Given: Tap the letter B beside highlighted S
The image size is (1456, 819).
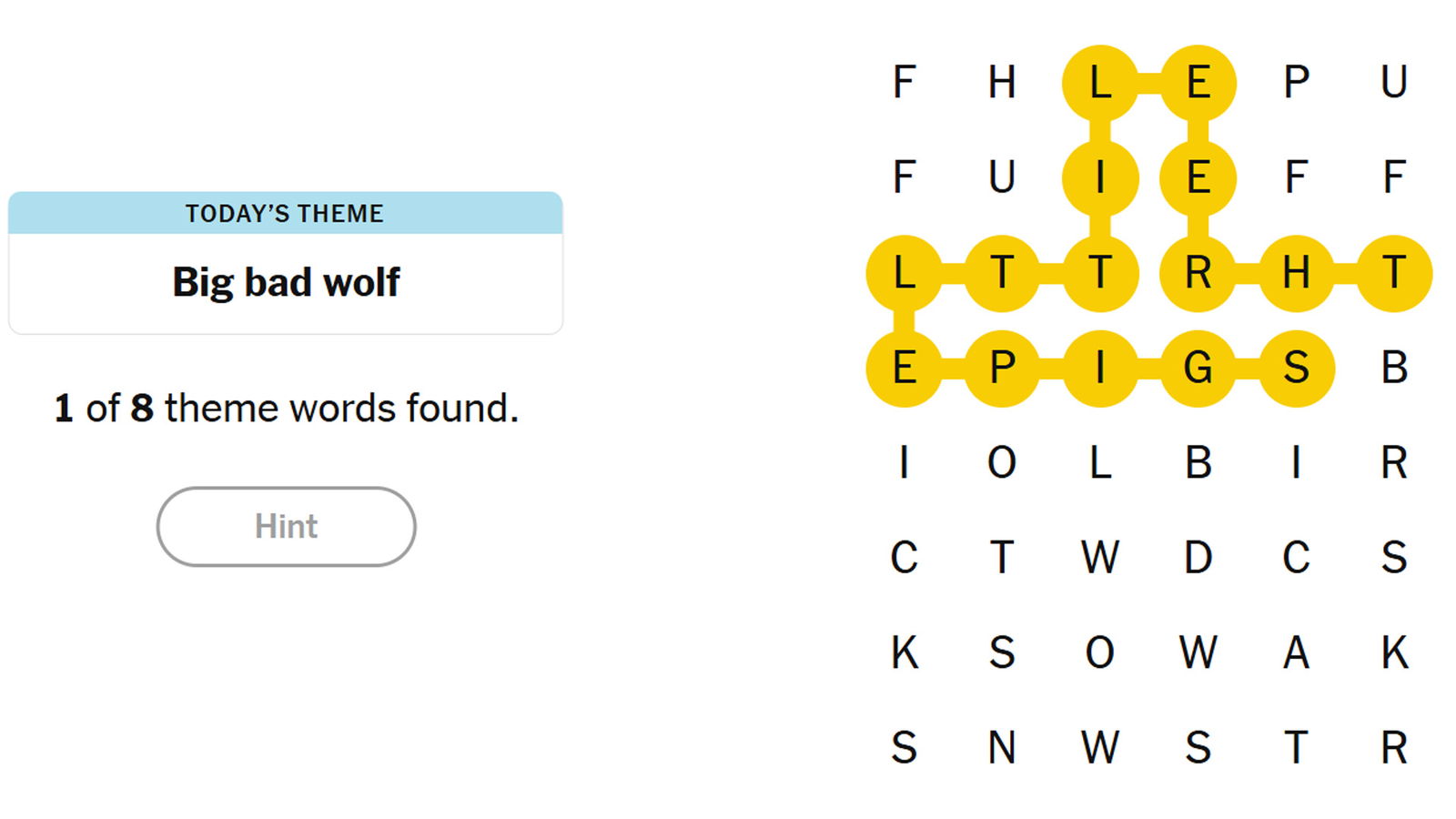Looking at the screenshot, I should tap(1394, 368).
